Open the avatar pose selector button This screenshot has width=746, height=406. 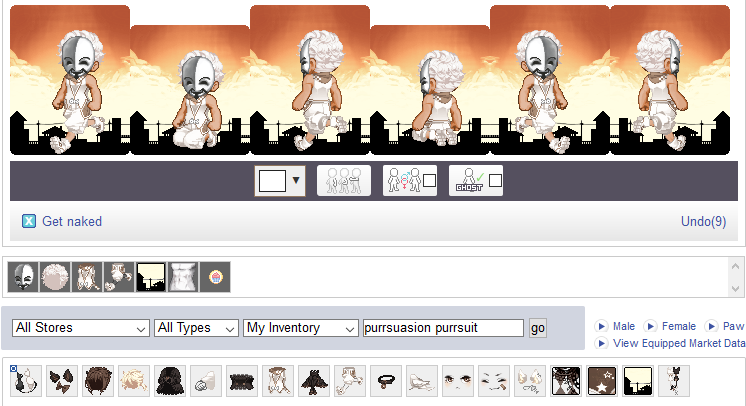pos(344,180)
